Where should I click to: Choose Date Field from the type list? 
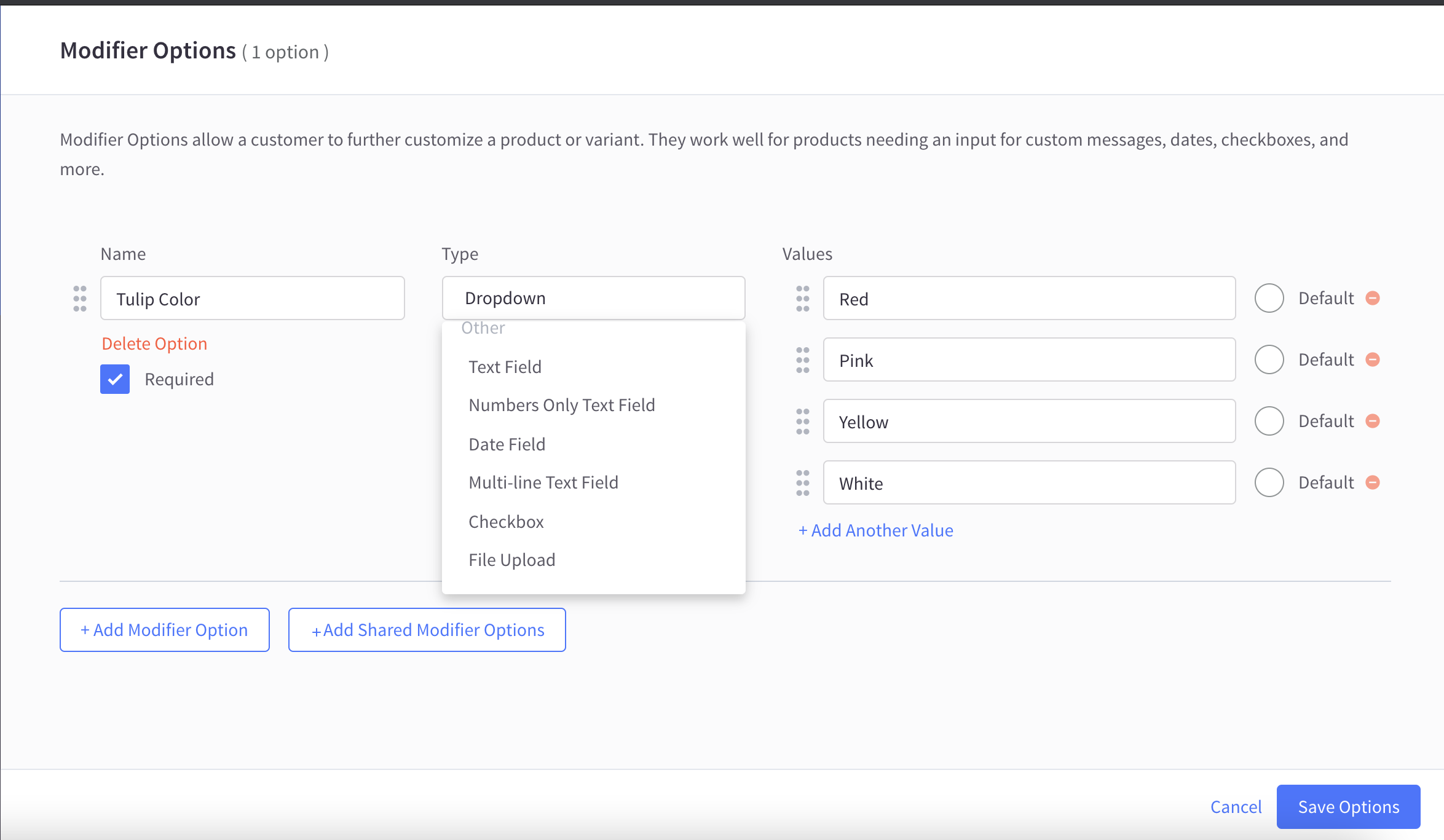point(593,444)
